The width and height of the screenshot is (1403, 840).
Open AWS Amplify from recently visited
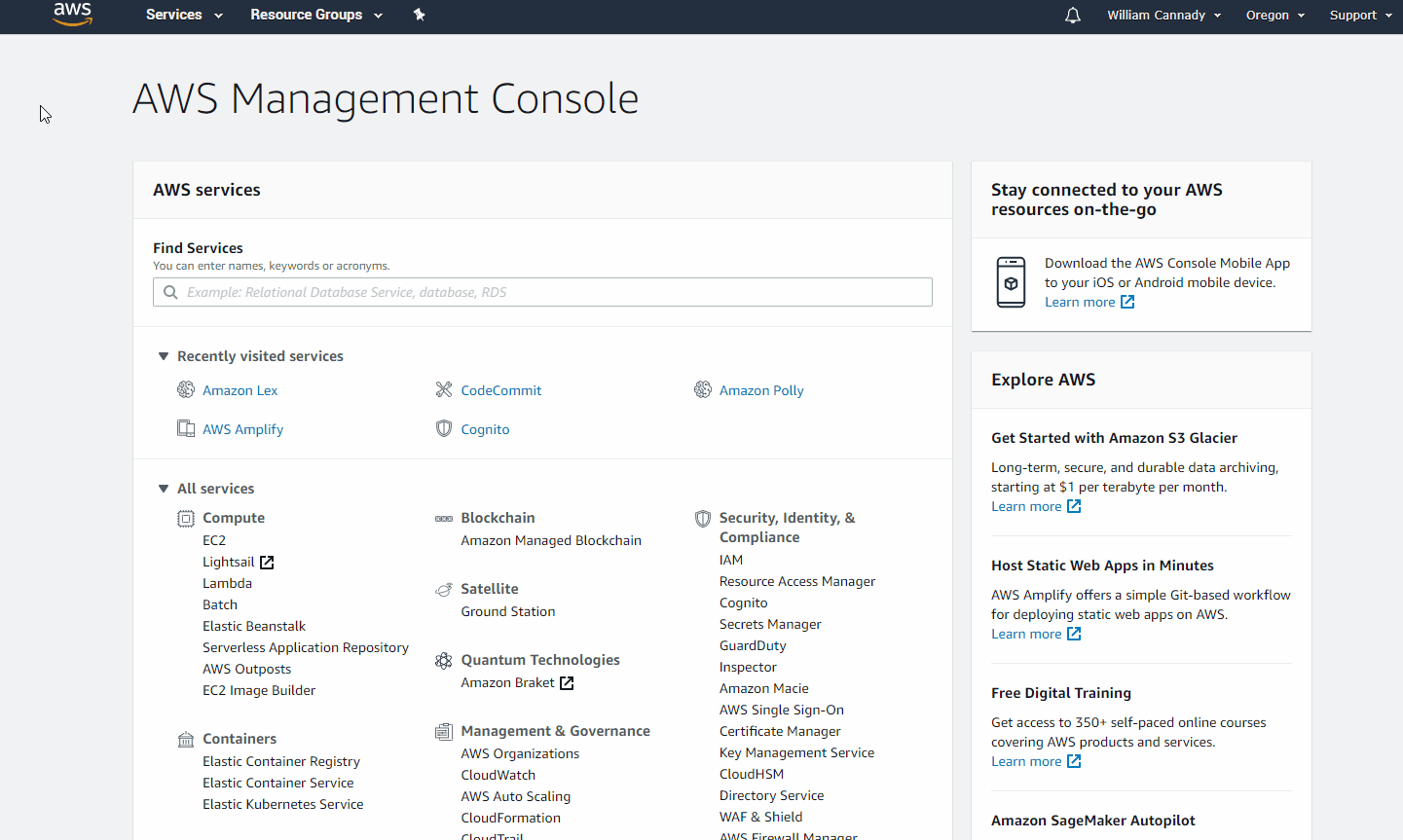click(x=242, y=429)
